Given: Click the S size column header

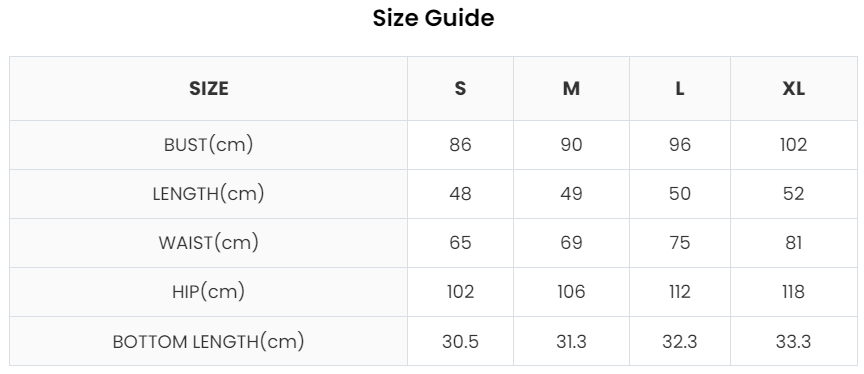Looking at the screenshot, I should (x=460, y=89).
